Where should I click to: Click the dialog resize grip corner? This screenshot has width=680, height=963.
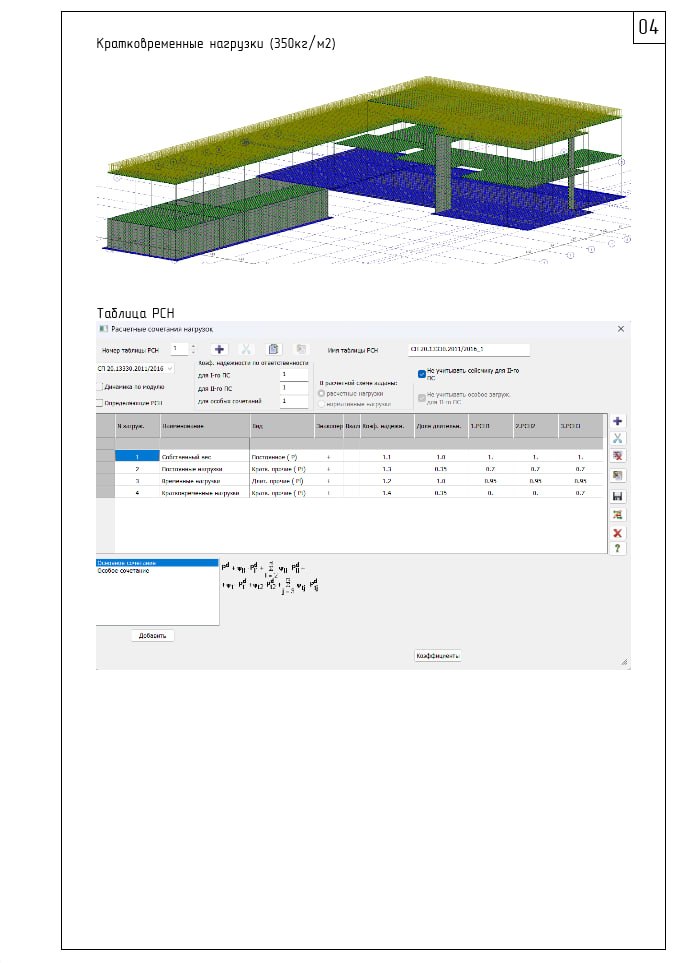point(624,662)
